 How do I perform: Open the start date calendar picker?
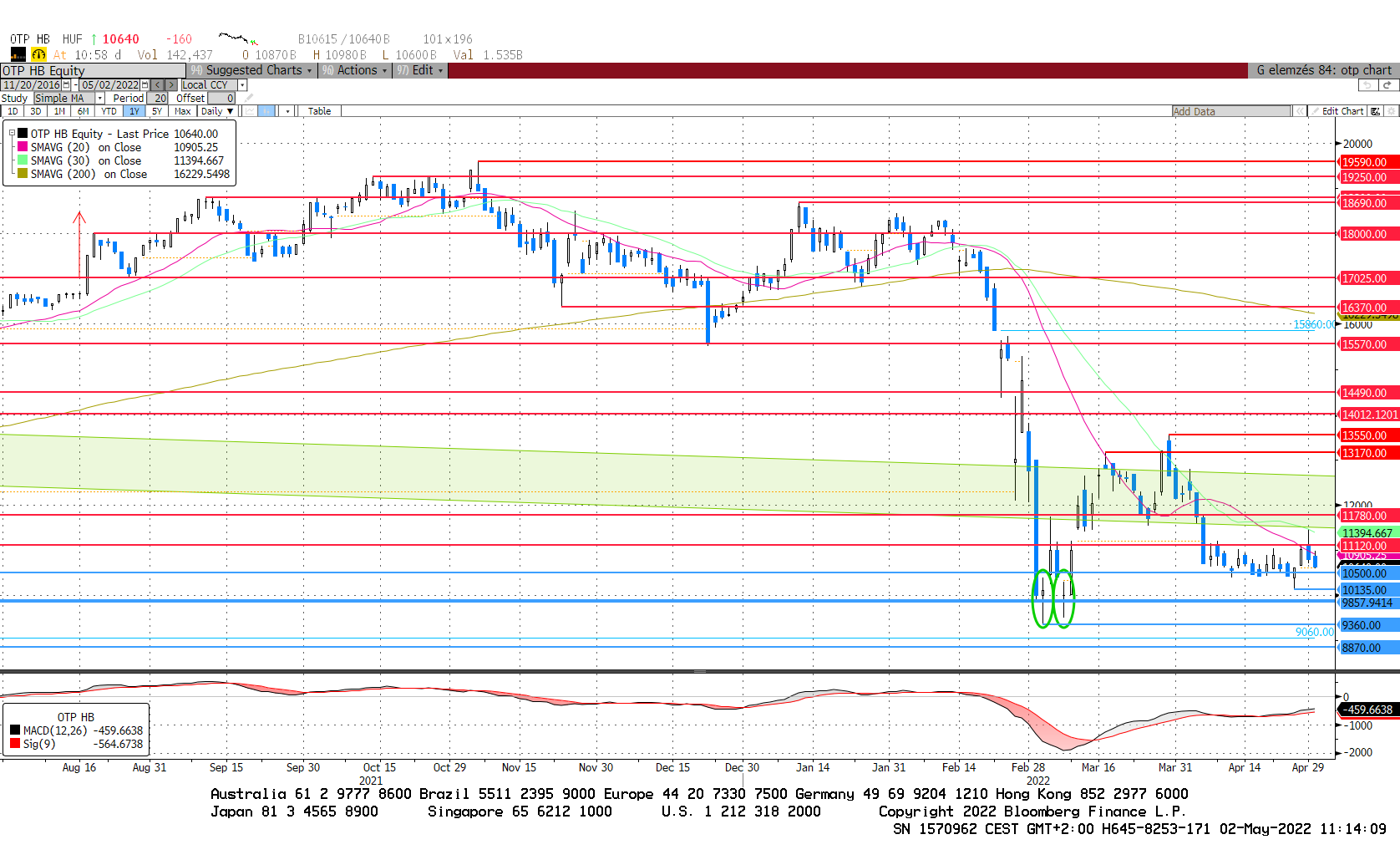pos(66,85)
